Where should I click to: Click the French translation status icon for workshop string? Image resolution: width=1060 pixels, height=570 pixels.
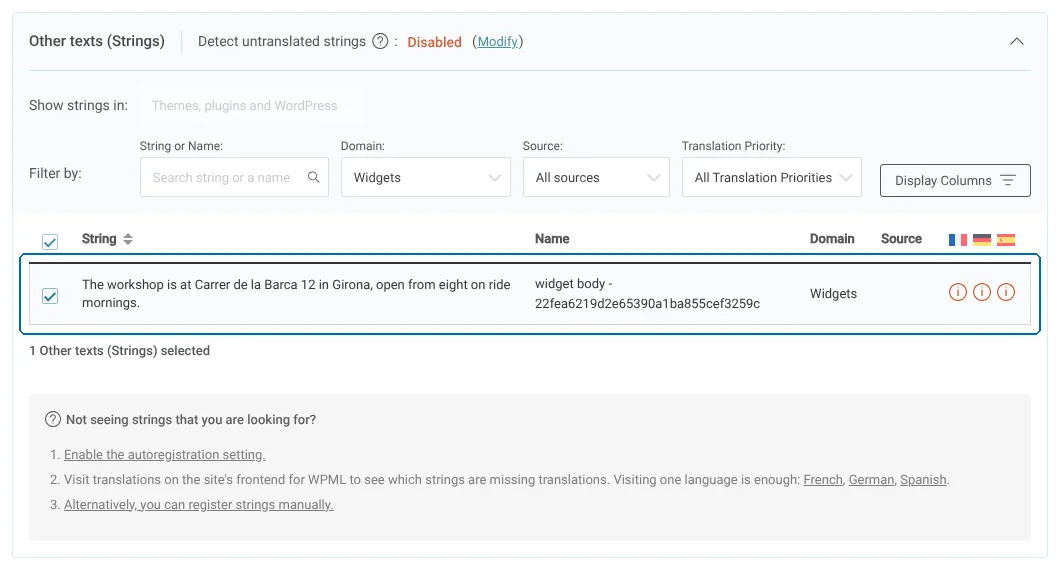(957, 292)
